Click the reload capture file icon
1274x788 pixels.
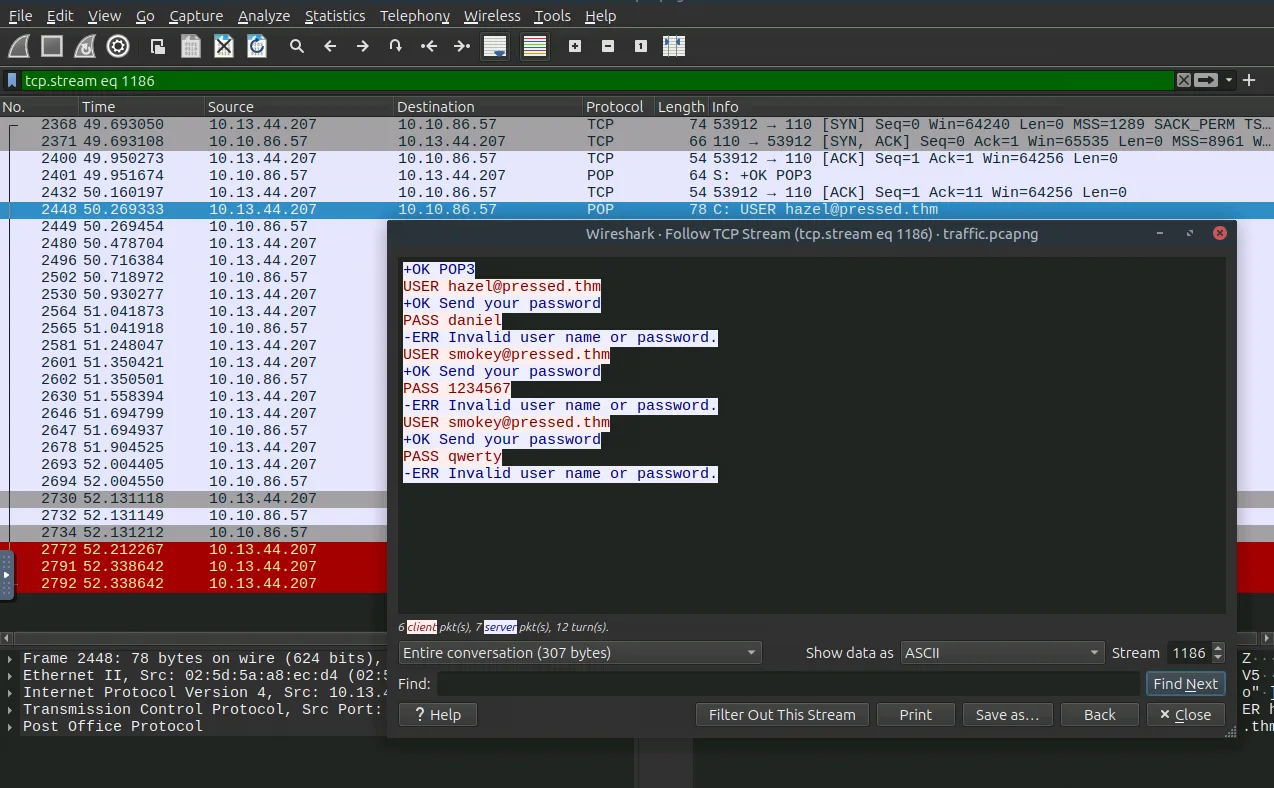tap(257, 46)
